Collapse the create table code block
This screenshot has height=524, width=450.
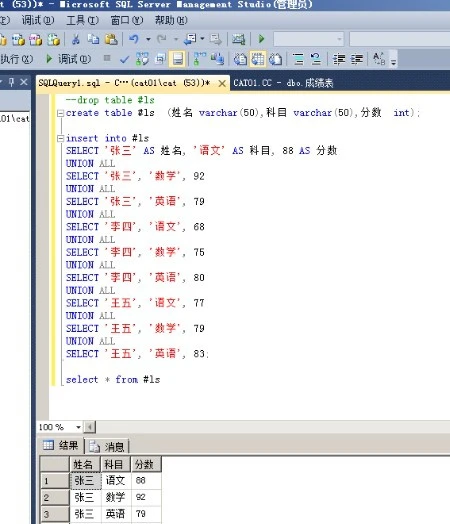point(60,113)
